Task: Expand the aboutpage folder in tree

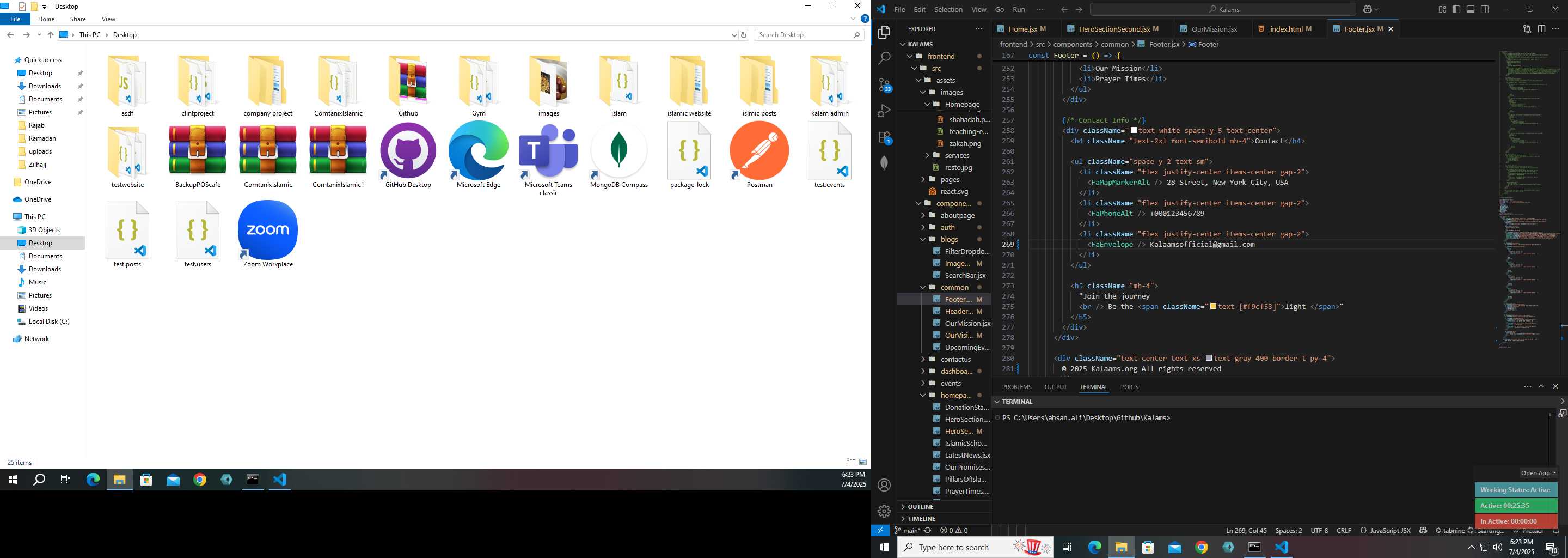Action: pos(923,215)
